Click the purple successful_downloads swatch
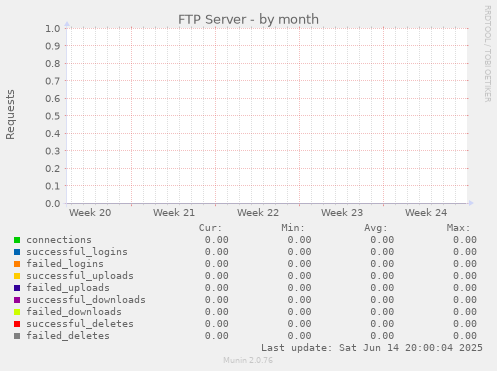497x371 pixels. tap(17, 300)
